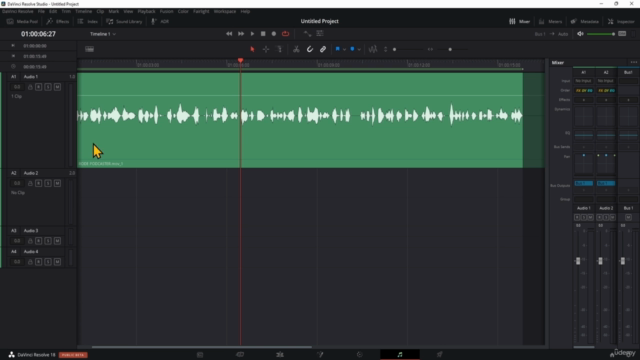Open the Timeline menu
This screenshot has height=360, width=640.
84,11
